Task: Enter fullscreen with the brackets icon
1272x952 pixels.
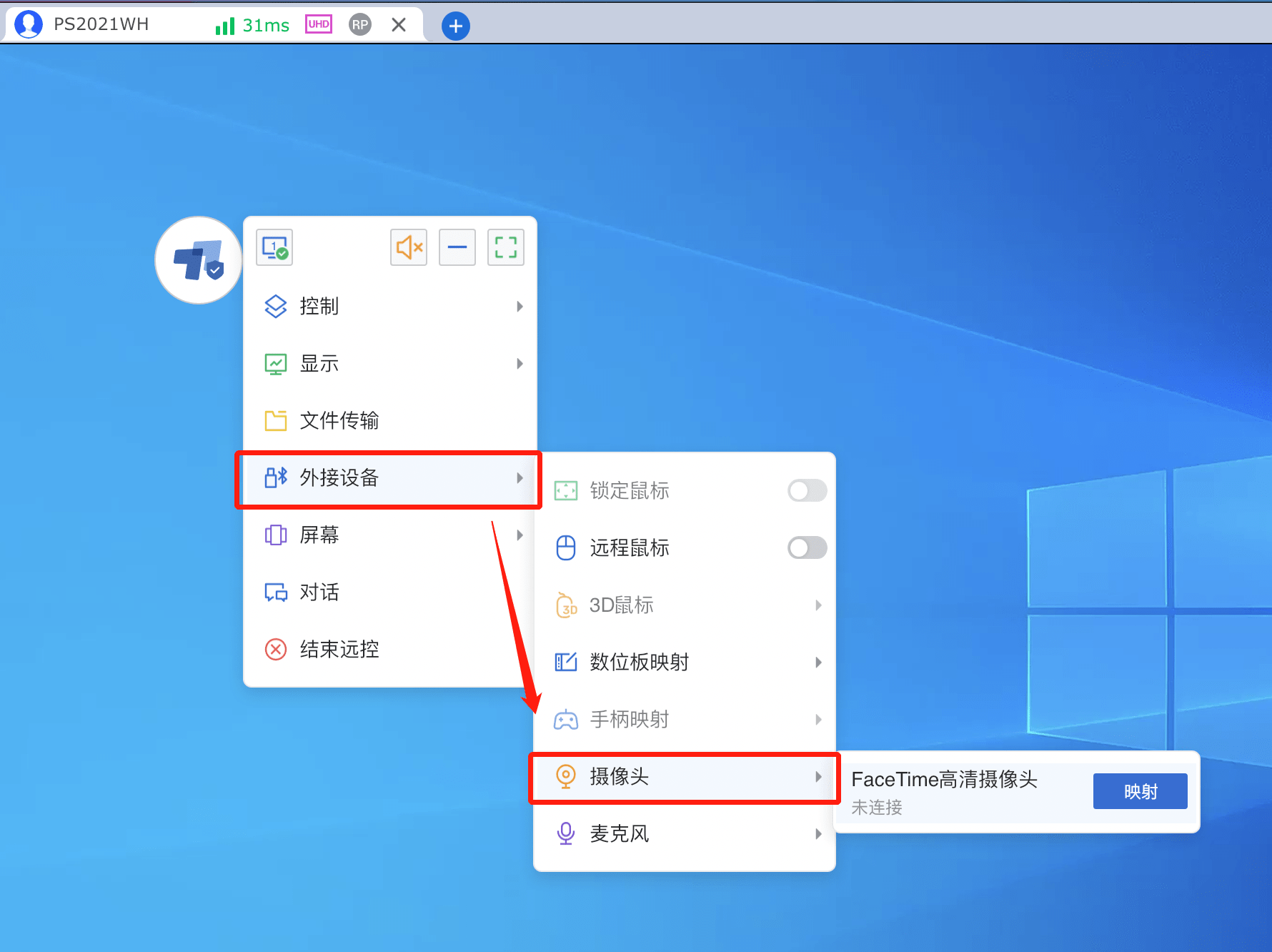Action: [506, 247]
